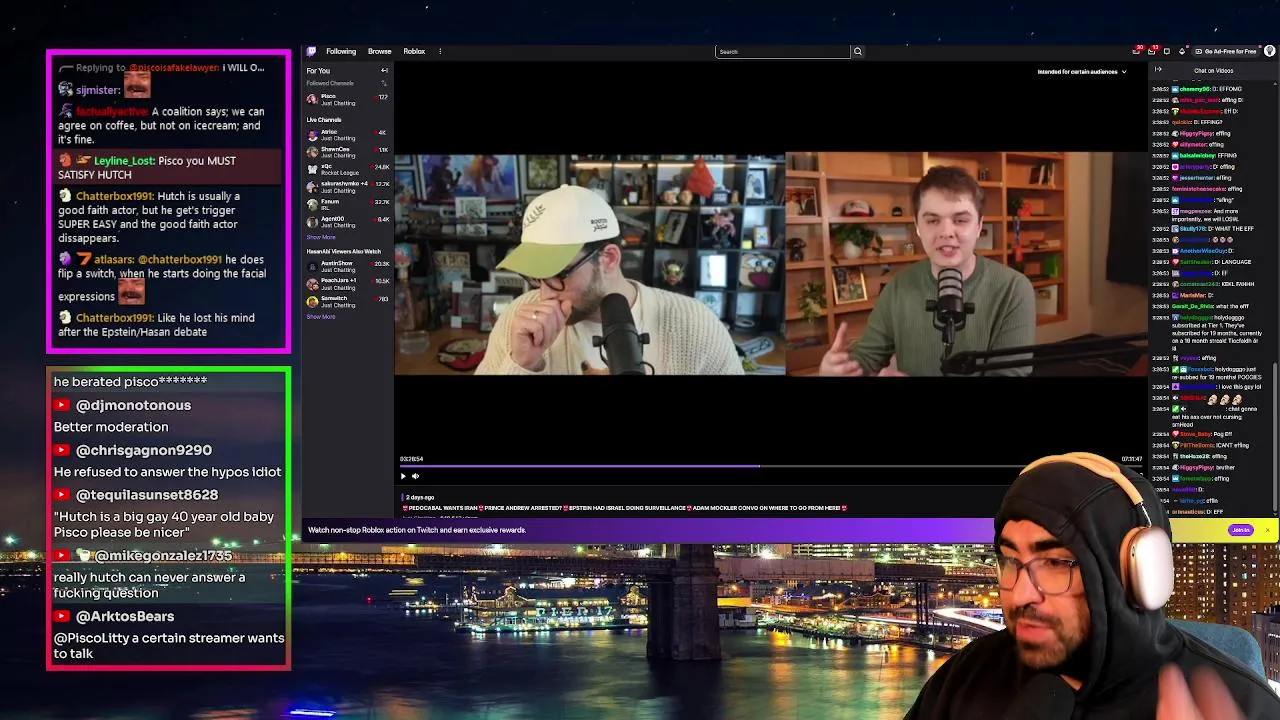Open the Roblox tab in the nav
The width and height of the screenshot is (1280, 720).
[414, 51]
